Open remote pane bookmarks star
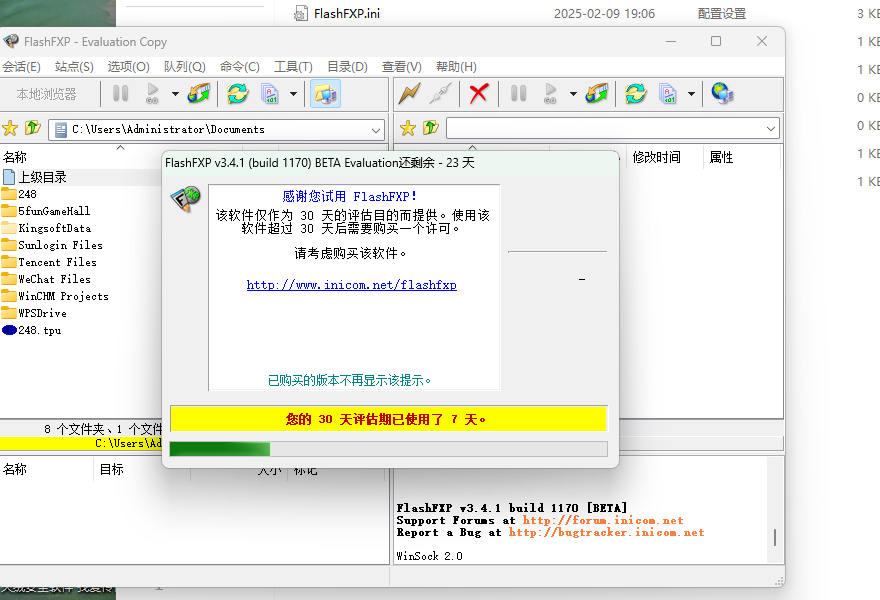 pos(408,129)
